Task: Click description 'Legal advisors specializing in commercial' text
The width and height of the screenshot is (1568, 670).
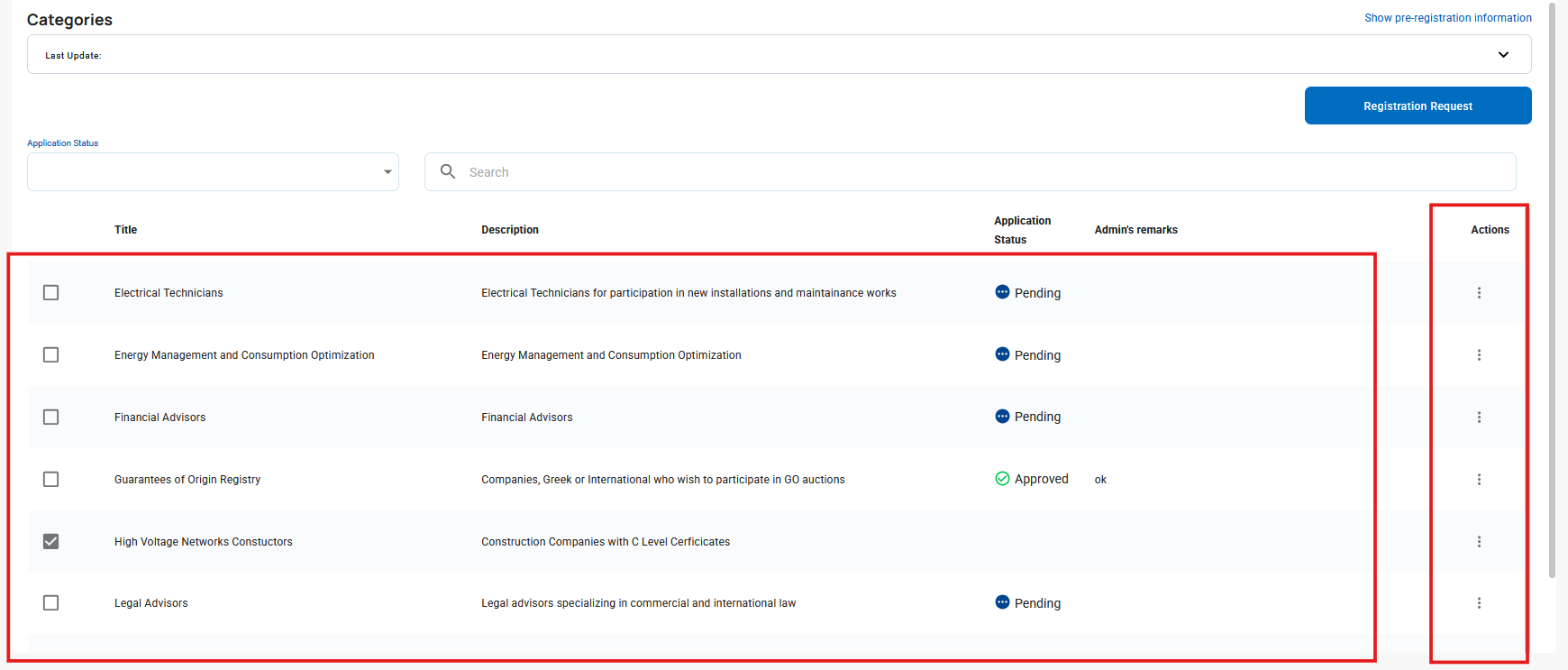Action: [639, 603]
